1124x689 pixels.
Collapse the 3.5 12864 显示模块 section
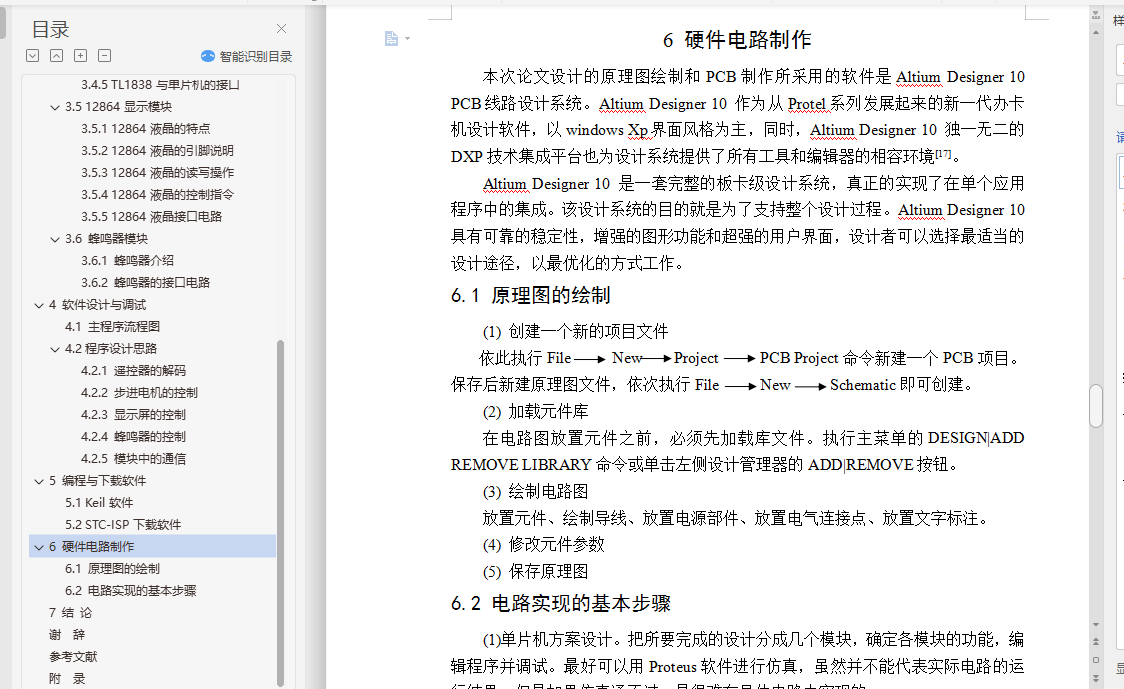coord(54,107)
